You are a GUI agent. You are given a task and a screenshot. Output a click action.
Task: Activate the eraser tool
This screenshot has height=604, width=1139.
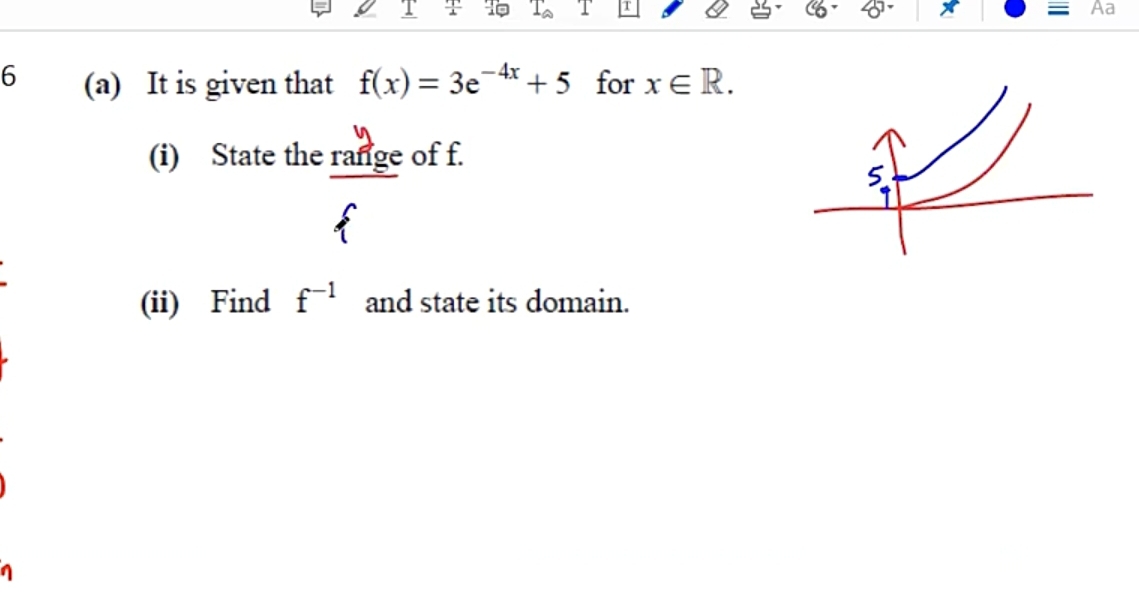(716, 9)
